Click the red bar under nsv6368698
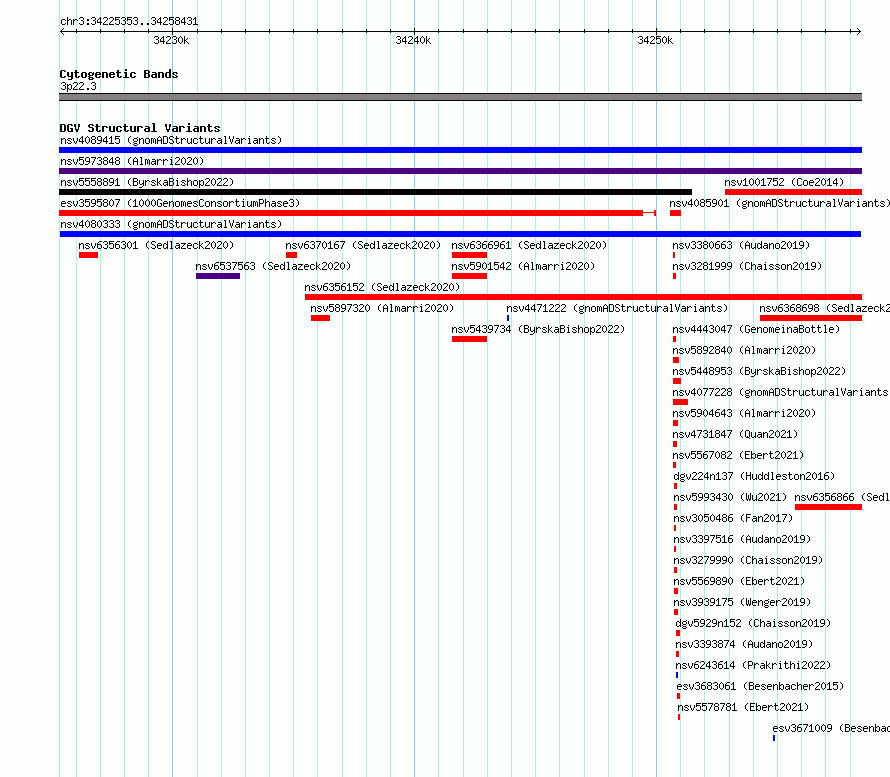Image resolution: width=890 pixels, height=777 pixels. click(x=811, y=318)
